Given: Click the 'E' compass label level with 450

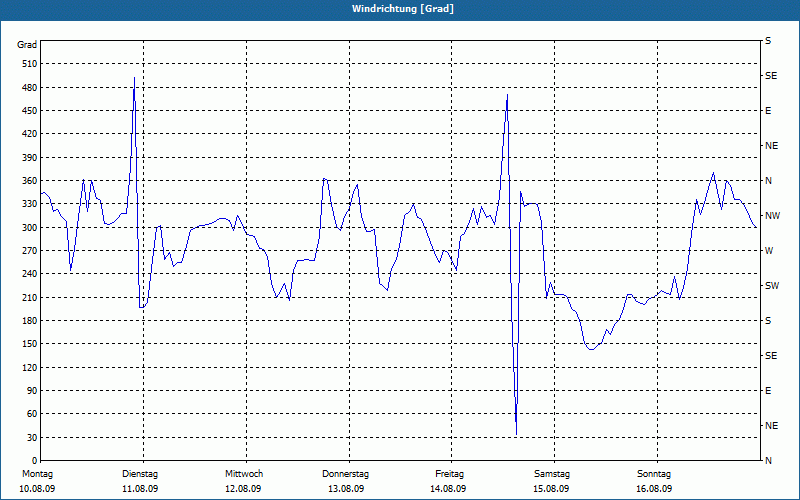Looking at the screenshot, I should pos(768,111).
